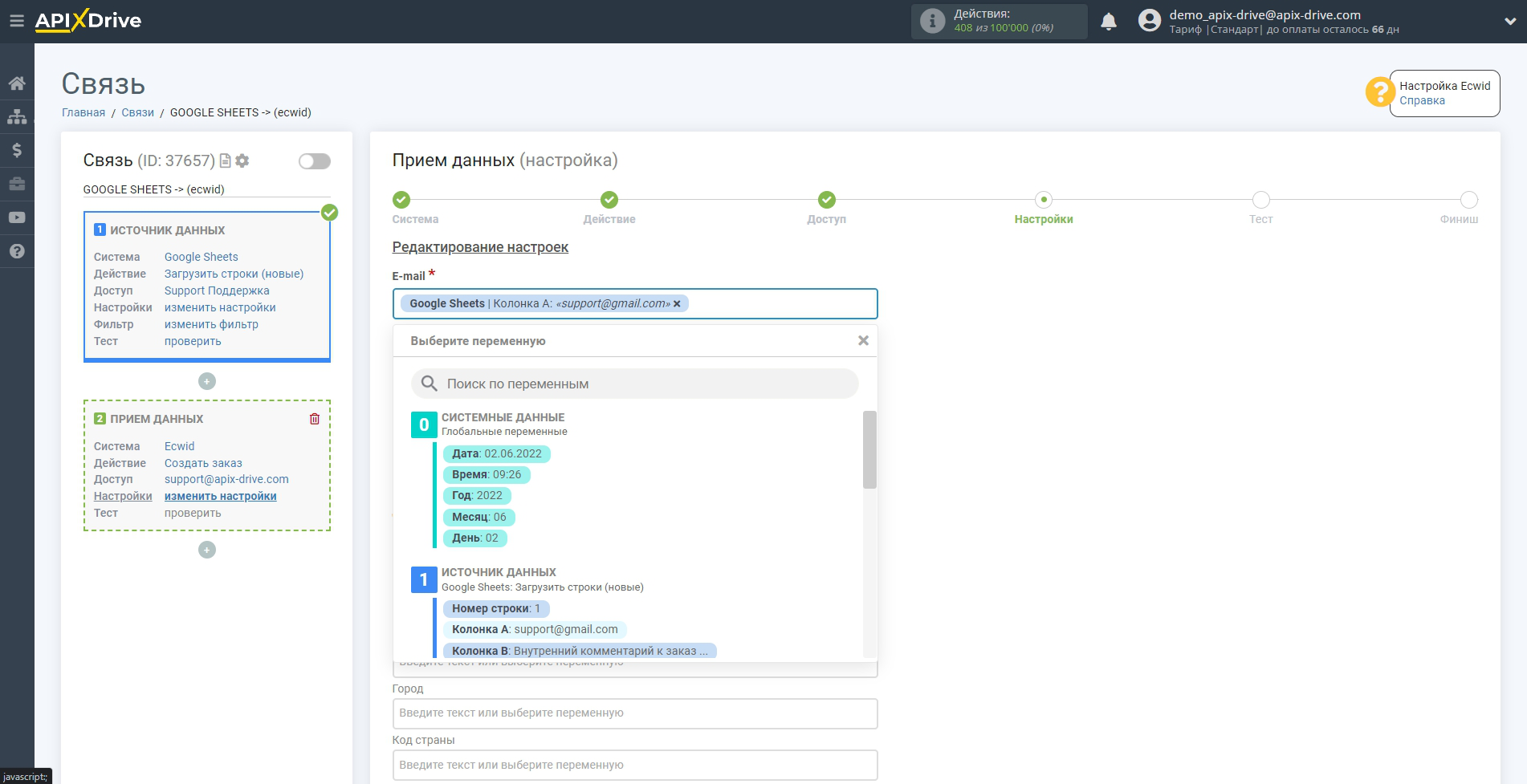This screenshot has width=1527, height=784.
Task: Go to the Главная breadcrumb
Action: (x=83, y=112)
